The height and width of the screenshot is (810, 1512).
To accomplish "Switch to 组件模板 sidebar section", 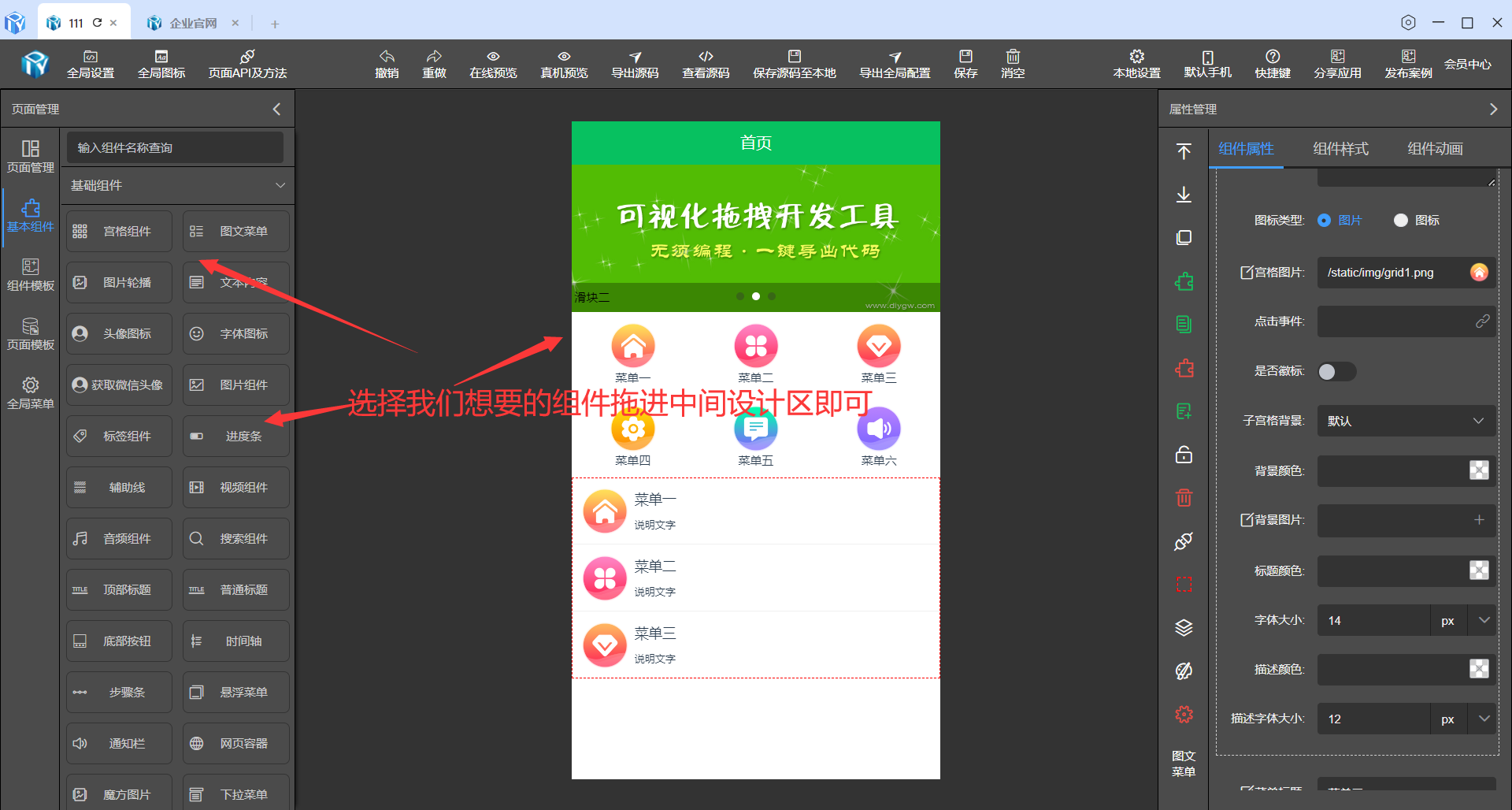I will (31, 275).
